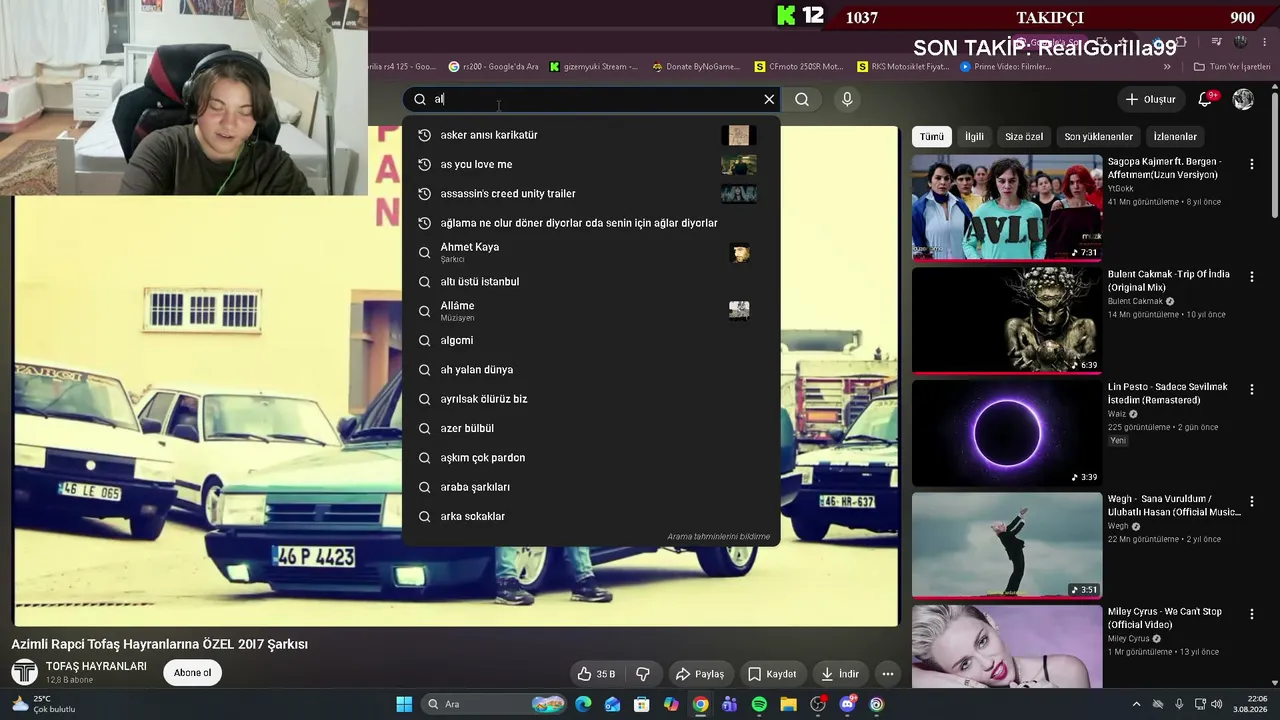Select the 'azer bülbül' suggestion
Screen dimensions: 1280x720
click(591, 428)
